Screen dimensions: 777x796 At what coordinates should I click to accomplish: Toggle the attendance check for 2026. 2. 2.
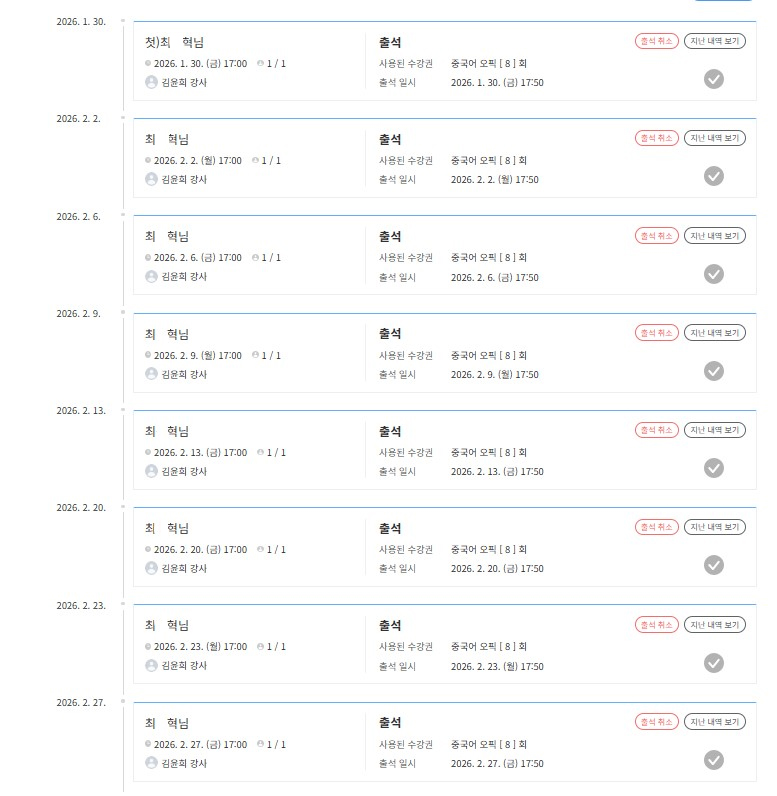point(713,176)
